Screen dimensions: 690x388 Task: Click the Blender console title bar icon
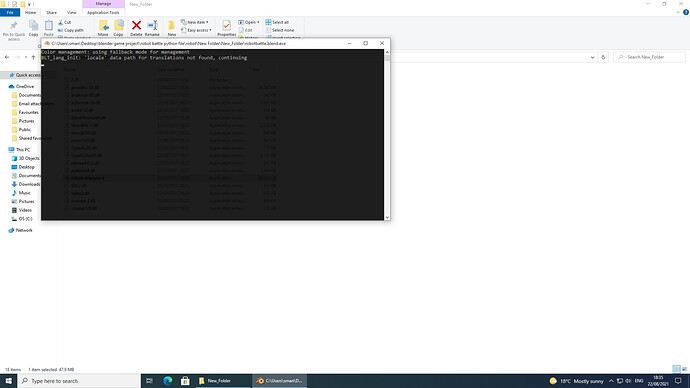[x=47, y=43]
